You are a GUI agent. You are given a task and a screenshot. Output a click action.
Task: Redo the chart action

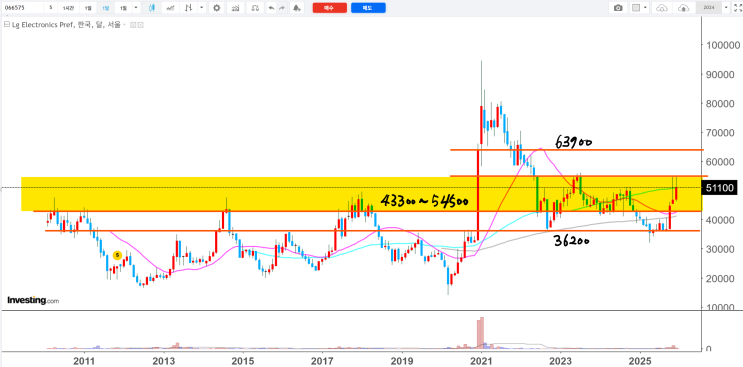pos(282,8)
